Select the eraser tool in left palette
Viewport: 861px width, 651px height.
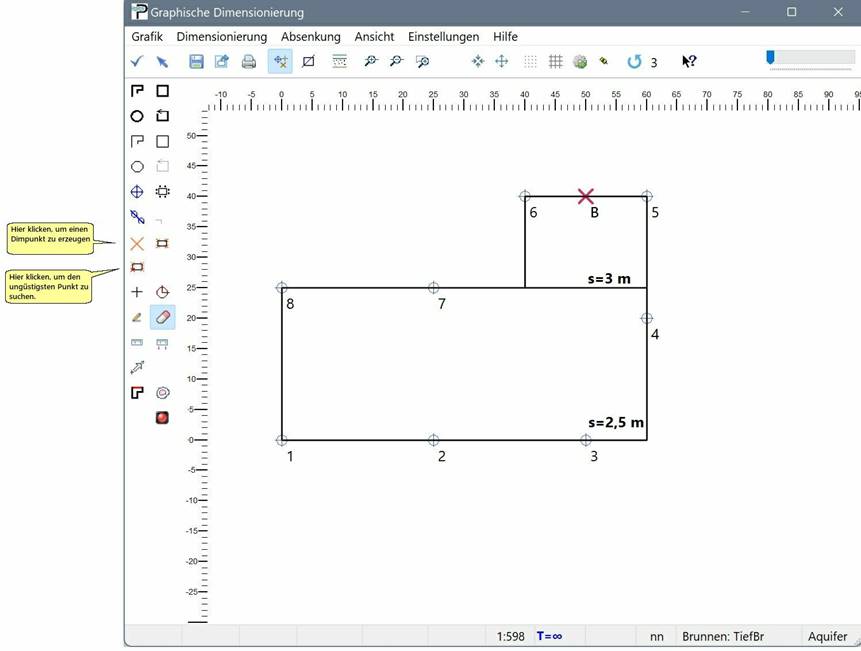coord(162,317)
